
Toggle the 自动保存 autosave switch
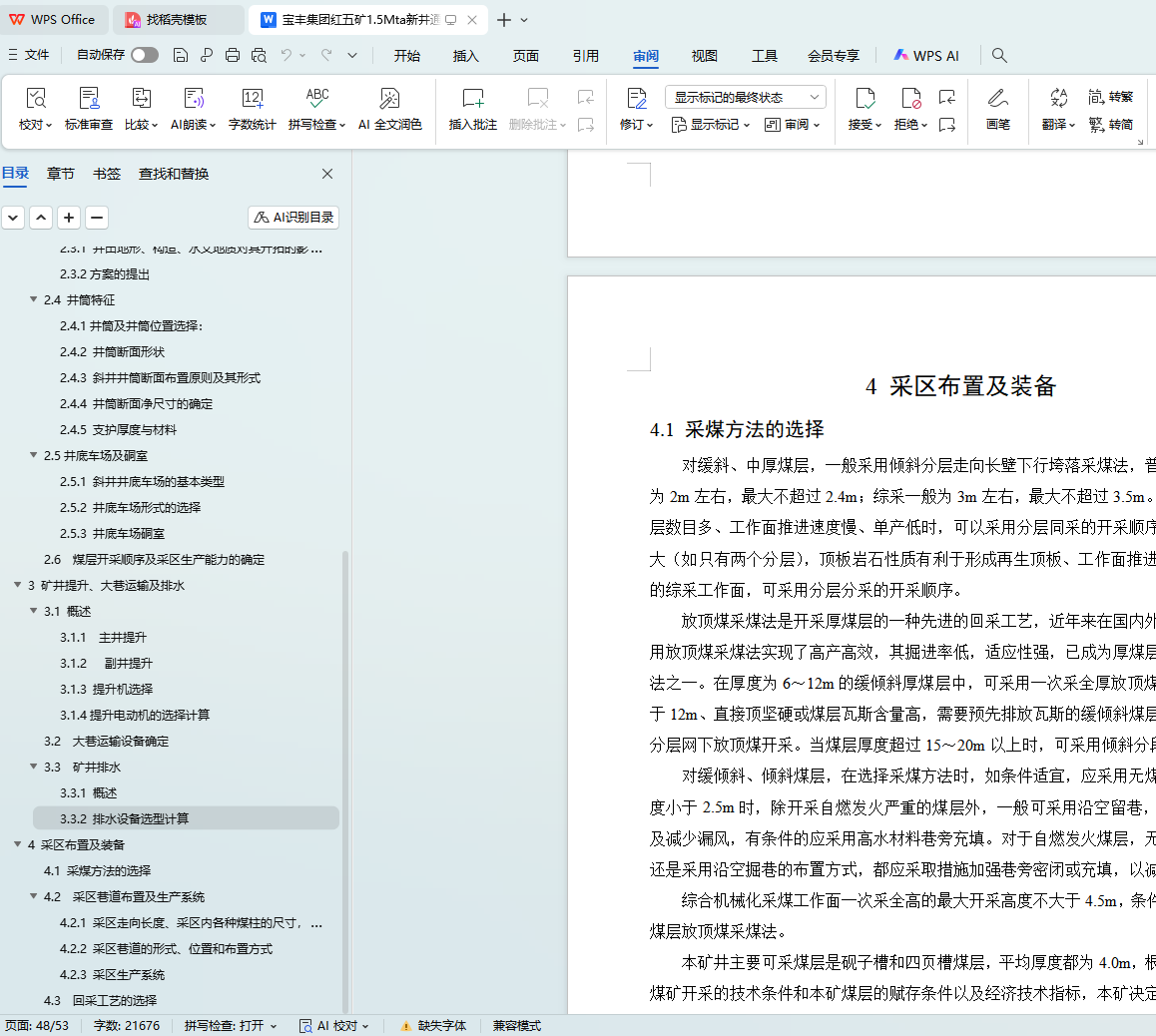click(145, 56)
